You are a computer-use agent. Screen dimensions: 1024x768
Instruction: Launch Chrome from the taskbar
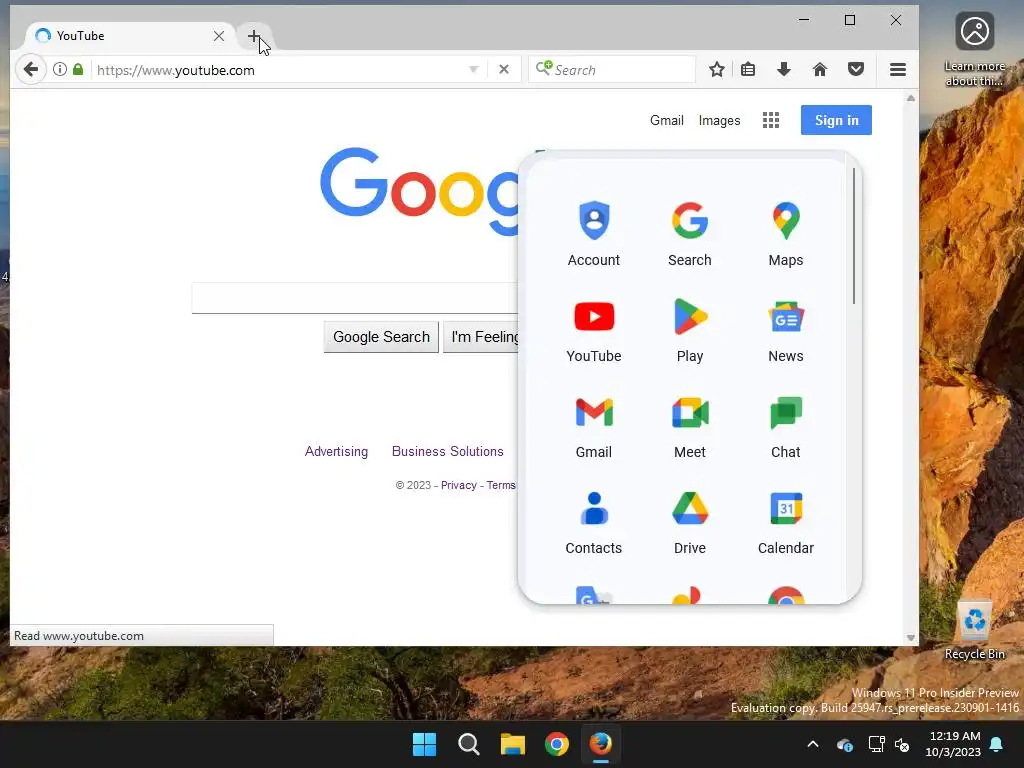click(556, 744)
